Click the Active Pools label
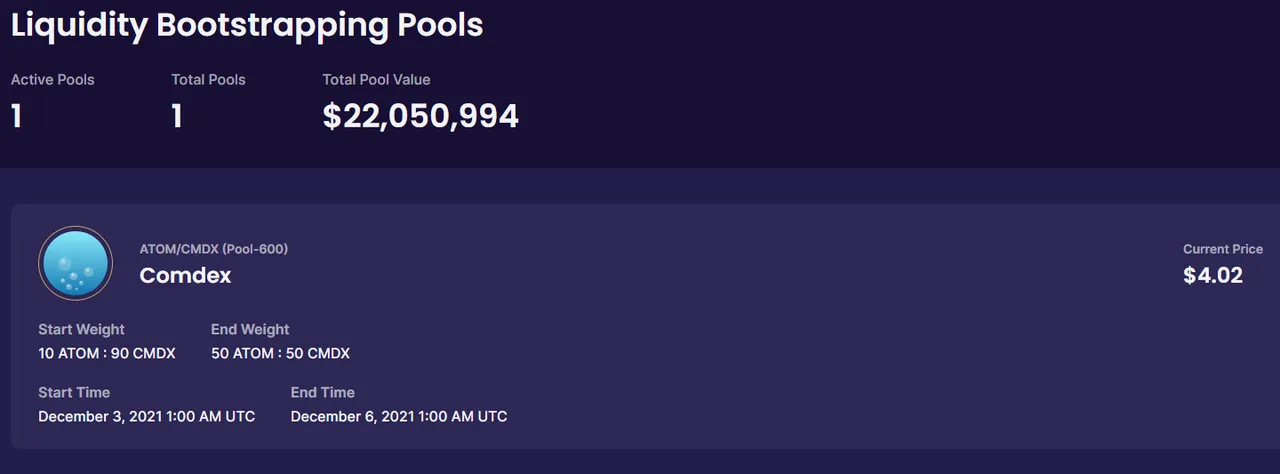This screenshot has height=474, width=1280. coord(52,79)
